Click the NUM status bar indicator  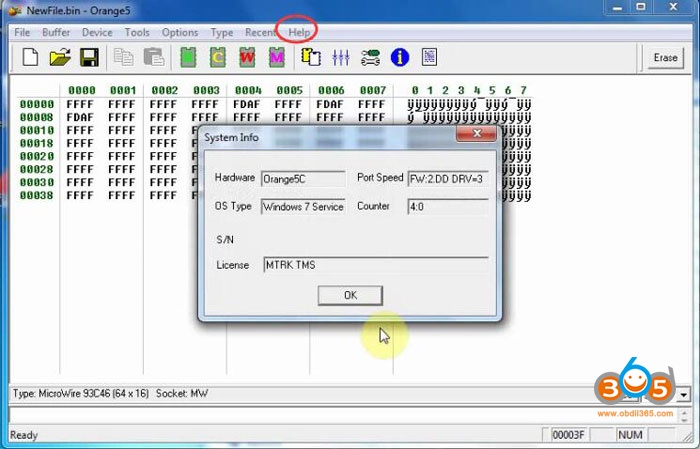[630, 435]
